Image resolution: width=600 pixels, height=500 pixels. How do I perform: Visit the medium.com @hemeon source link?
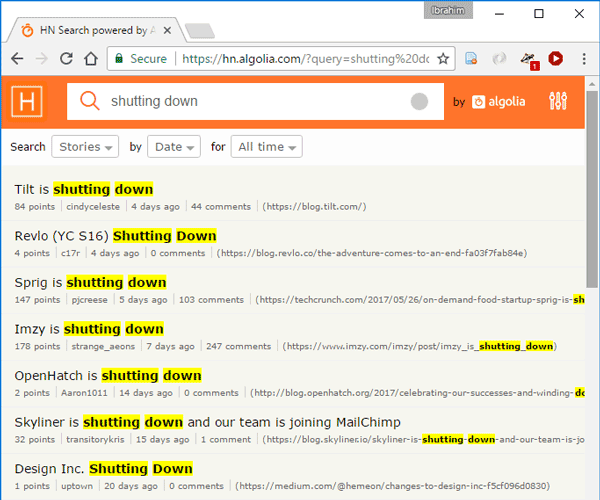coord(393,486)
